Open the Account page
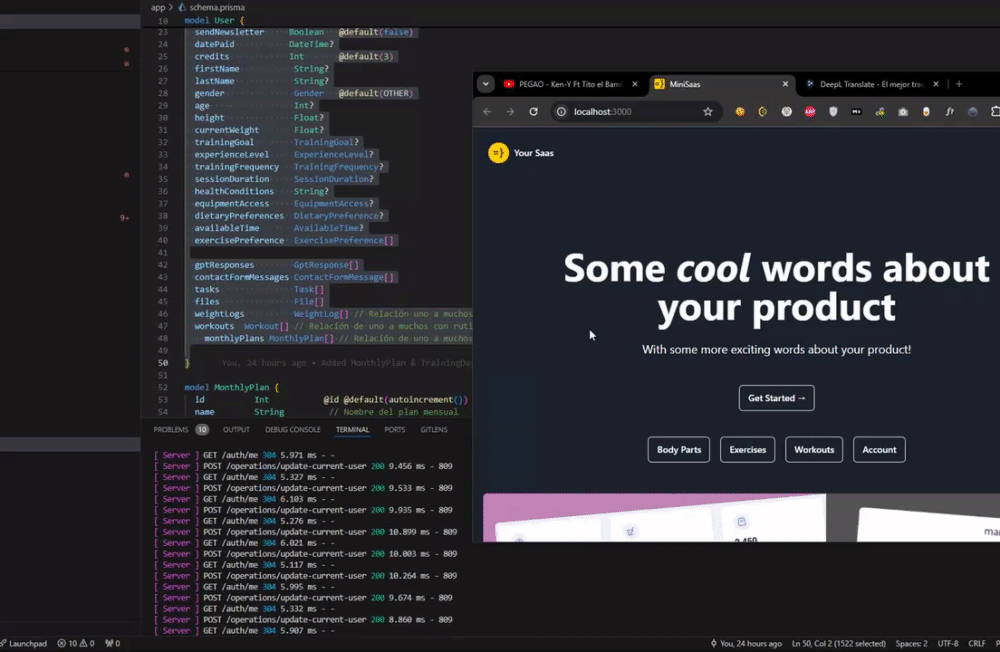The width and height of the screenshot is (1000, 652). tap(879, 450)
